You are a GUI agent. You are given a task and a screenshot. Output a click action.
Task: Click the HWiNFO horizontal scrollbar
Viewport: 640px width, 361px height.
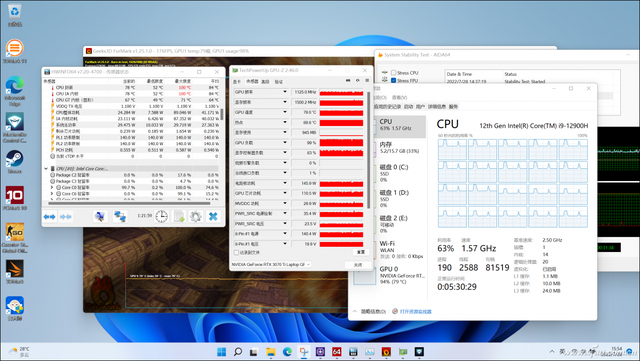coord(129,203)
